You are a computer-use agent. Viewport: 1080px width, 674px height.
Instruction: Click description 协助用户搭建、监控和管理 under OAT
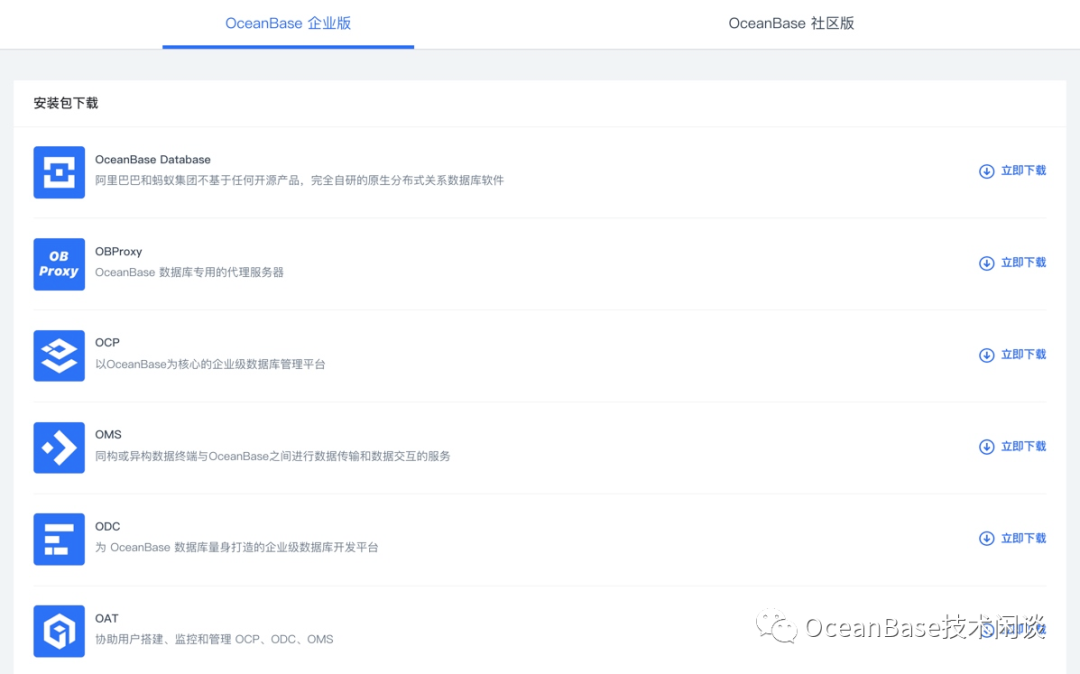tap(214, 640)
